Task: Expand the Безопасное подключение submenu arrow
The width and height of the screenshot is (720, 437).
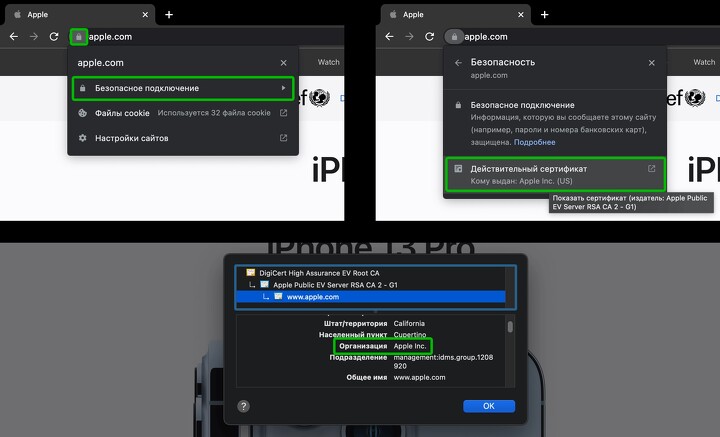Action: (x=283, y=88)
